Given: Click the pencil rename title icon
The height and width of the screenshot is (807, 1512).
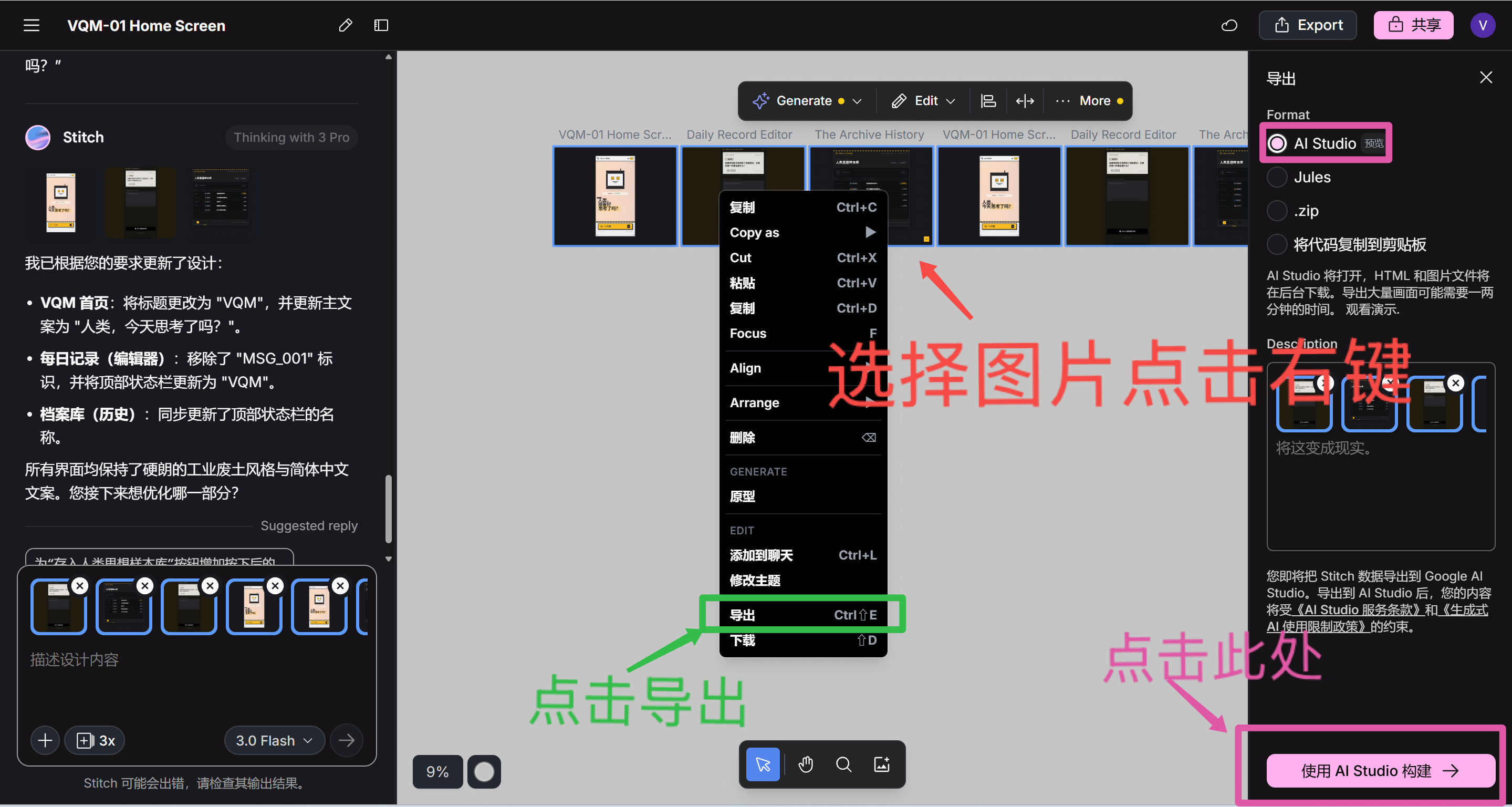Looking at the screenshot, I should (x=345, y=25).
